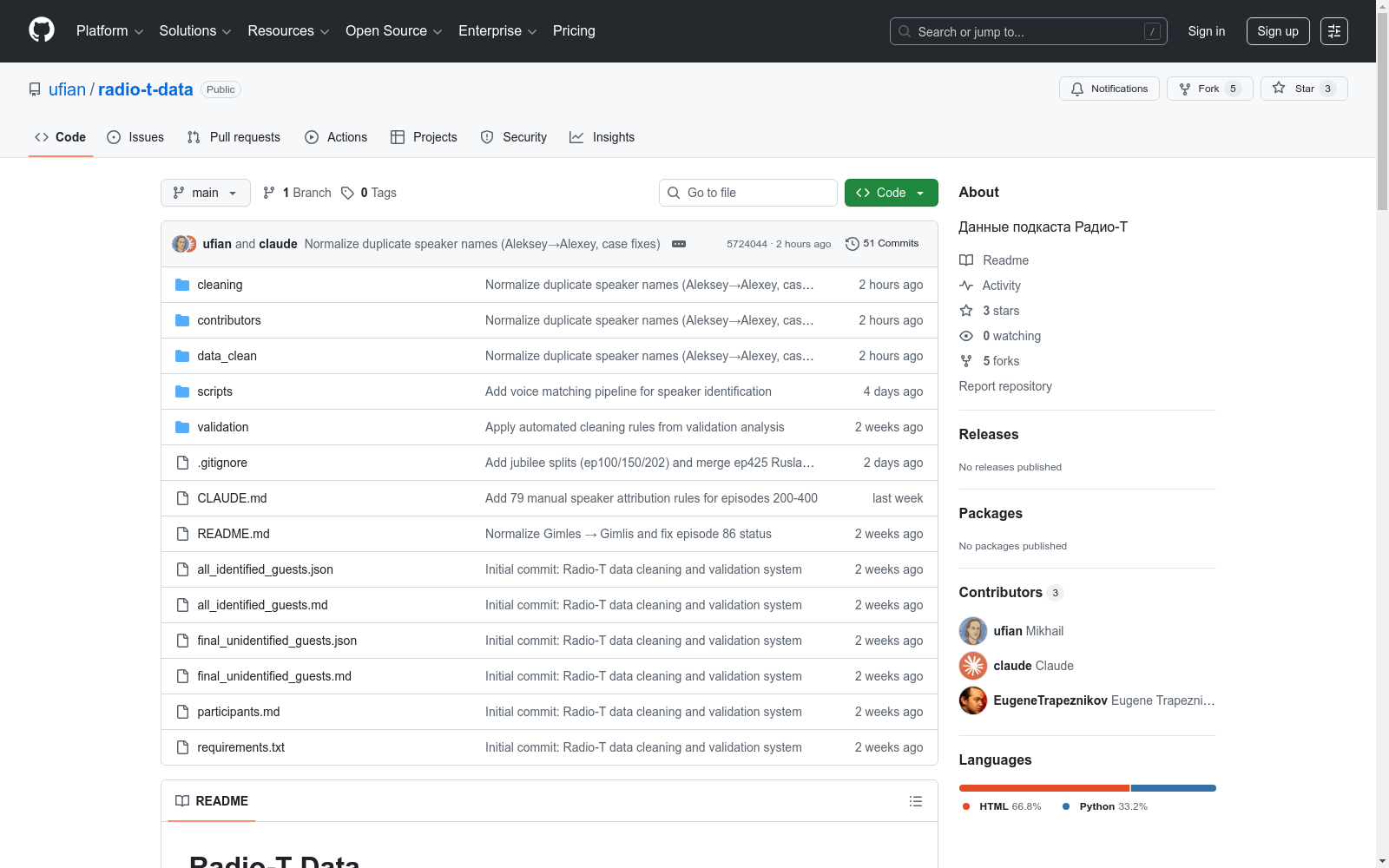Open ufian contributor avatar
This screenshot has height=868, width=1389.
click(x=973, y=631)
